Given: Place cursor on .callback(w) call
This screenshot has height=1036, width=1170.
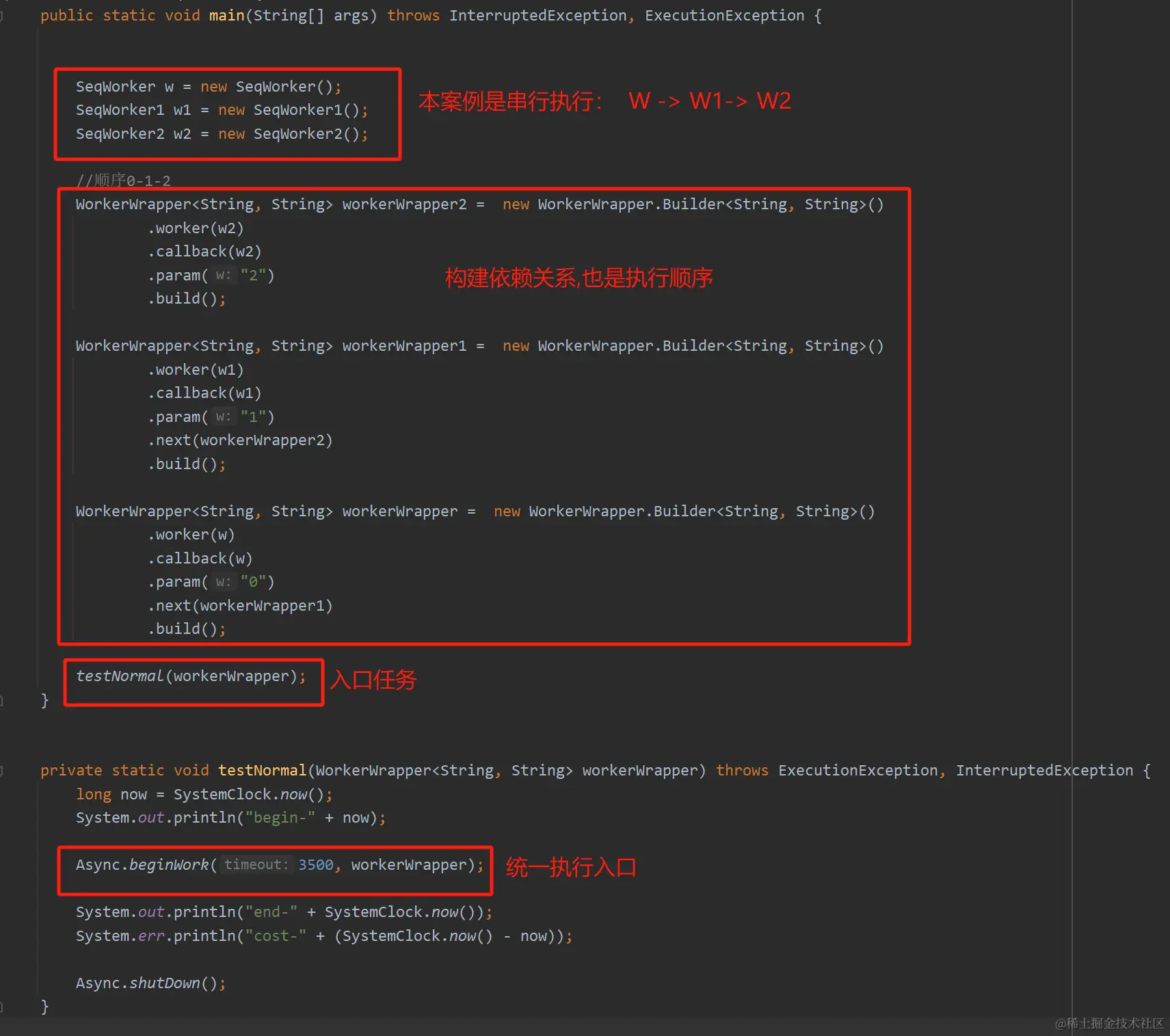Looking at the screenshot, I should (200, 559).
